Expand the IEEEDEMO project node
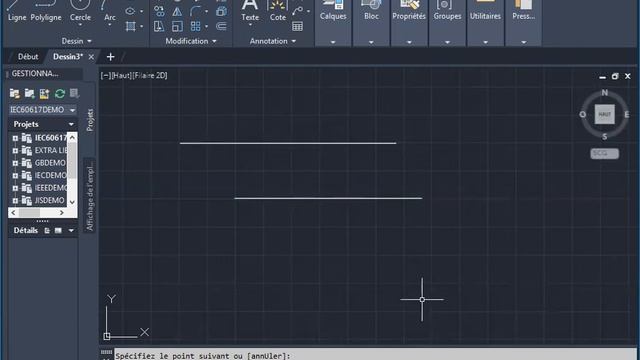Screen dimensions: 640x360 click(15, 188)
